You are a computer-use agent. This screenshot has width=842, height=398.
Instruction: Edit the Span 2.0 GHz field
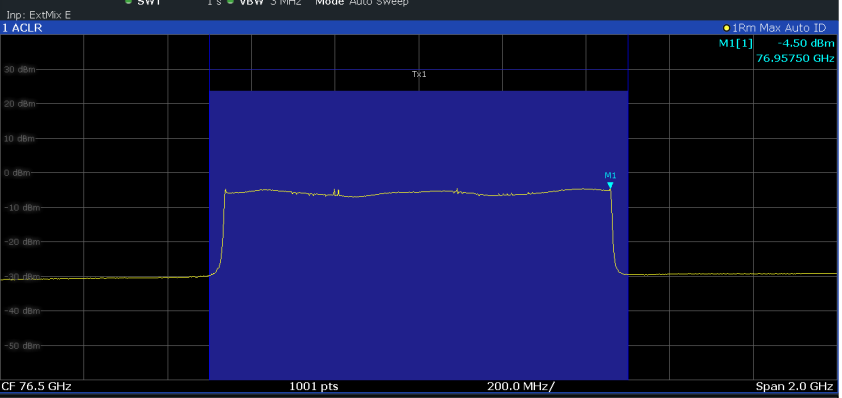pos(794,386)
